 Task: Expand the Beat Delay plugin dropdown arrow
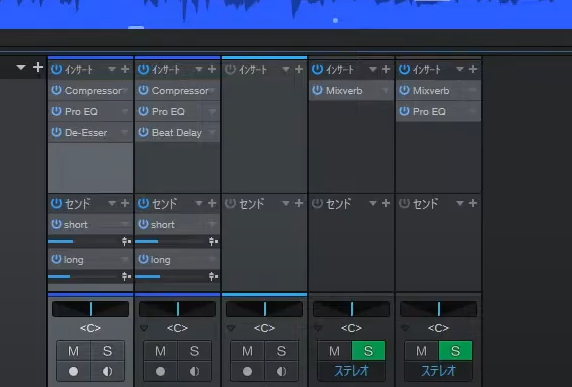pyautogui.click(x=212, y=132)
